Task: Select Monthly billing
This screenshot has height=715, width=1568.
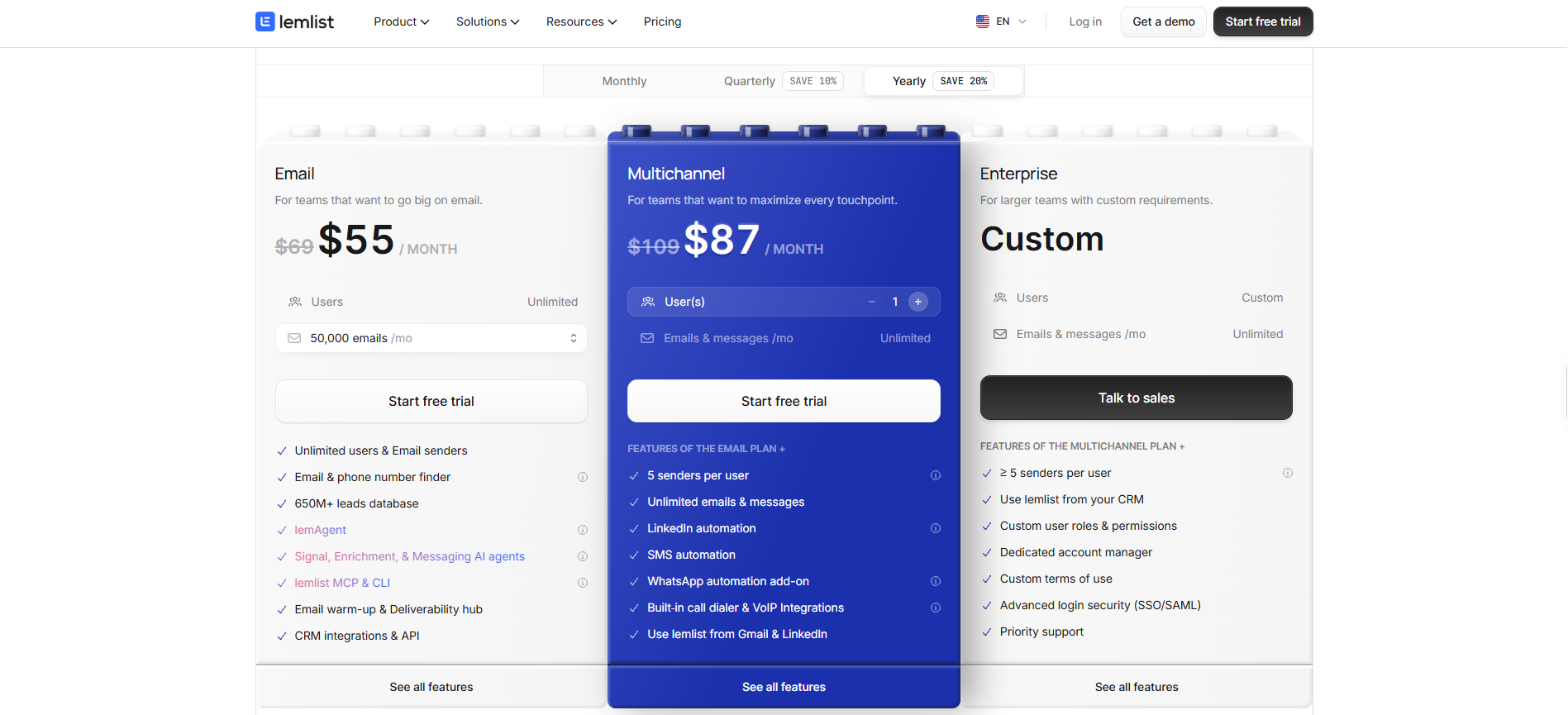Action: coord(624,81)
